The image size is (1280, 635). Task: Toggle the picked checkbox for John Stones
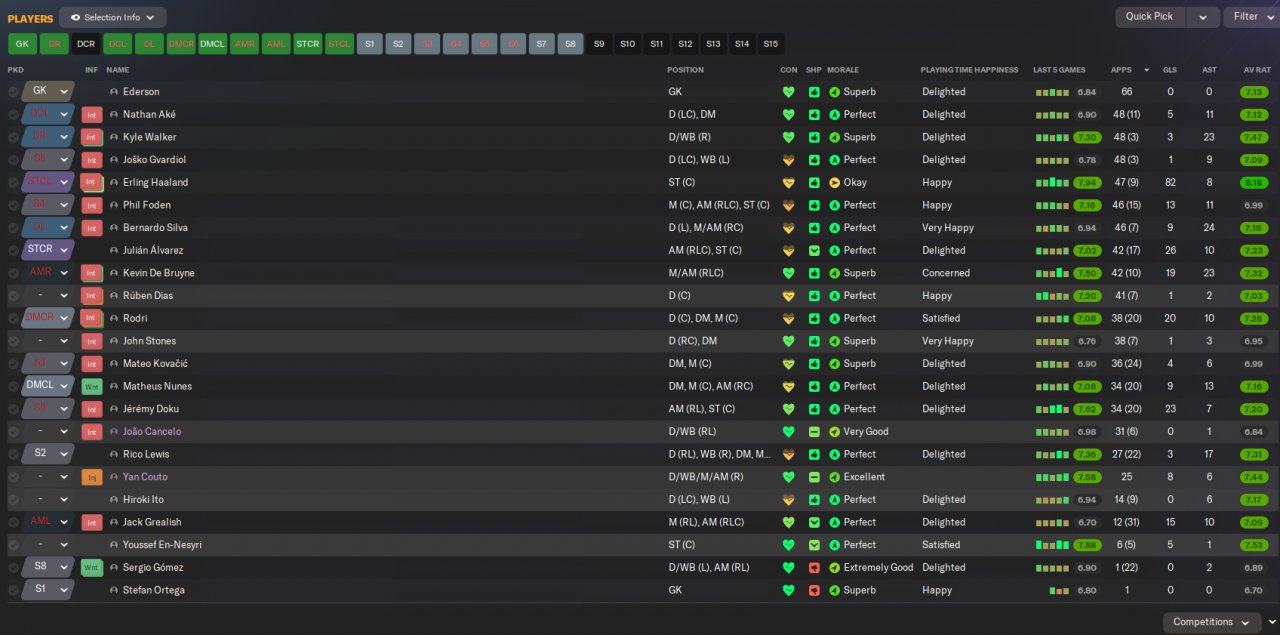[x=13, y=341]
